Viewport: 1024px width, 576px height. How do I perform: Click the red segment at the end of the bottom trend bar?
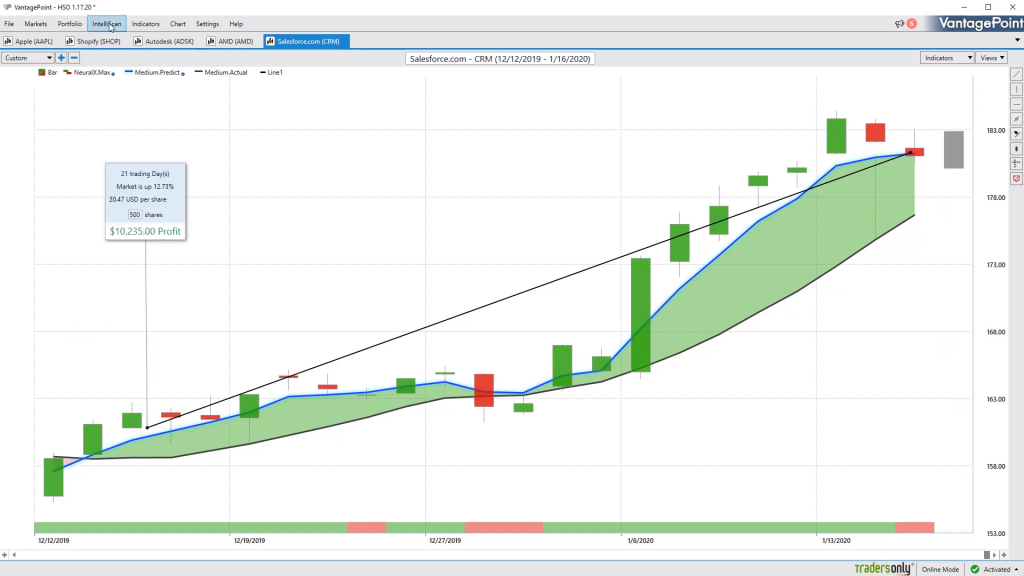coord(914,527)
